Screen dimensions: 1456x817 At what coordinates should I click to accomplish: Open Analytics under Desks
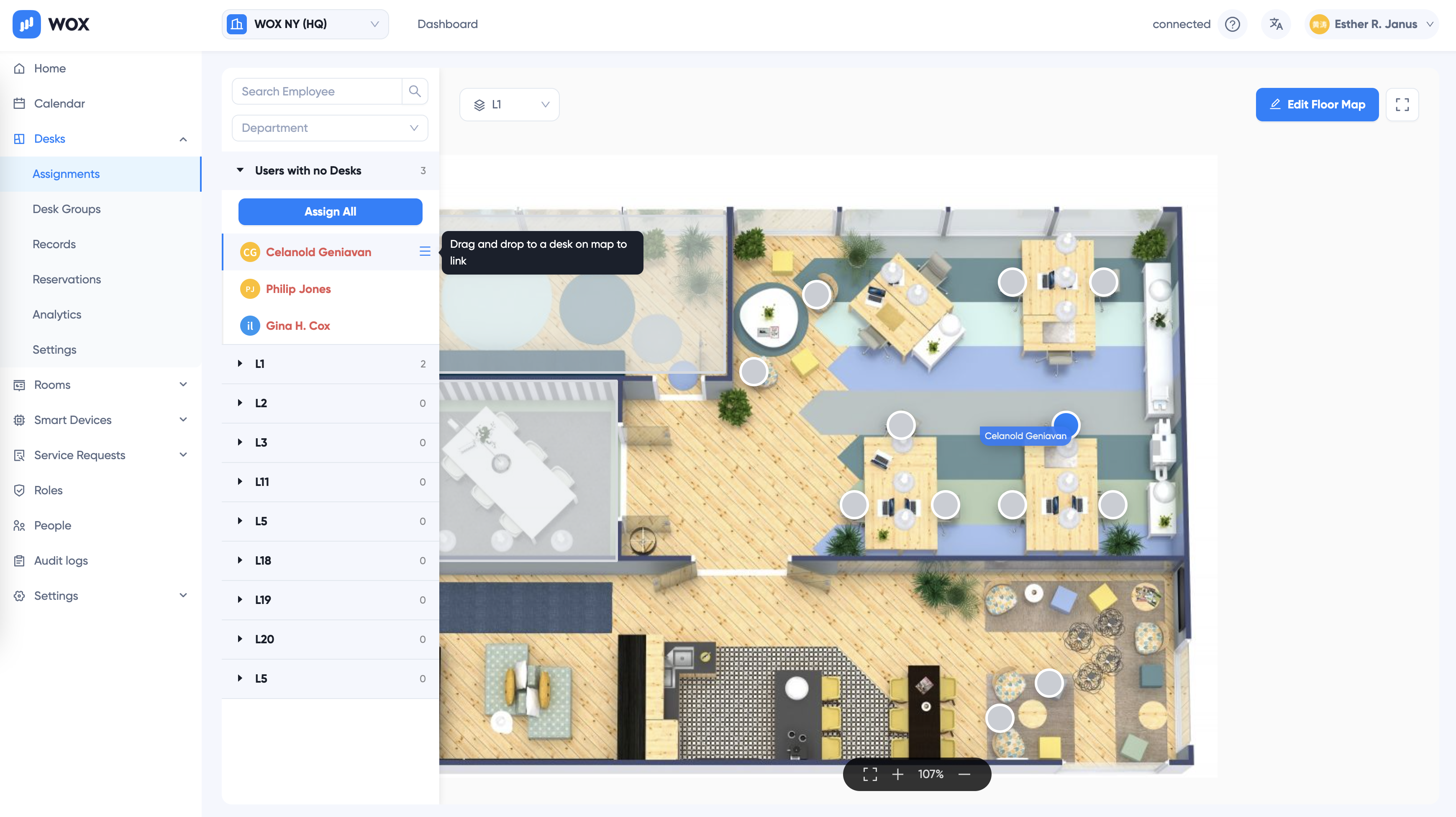100,314
